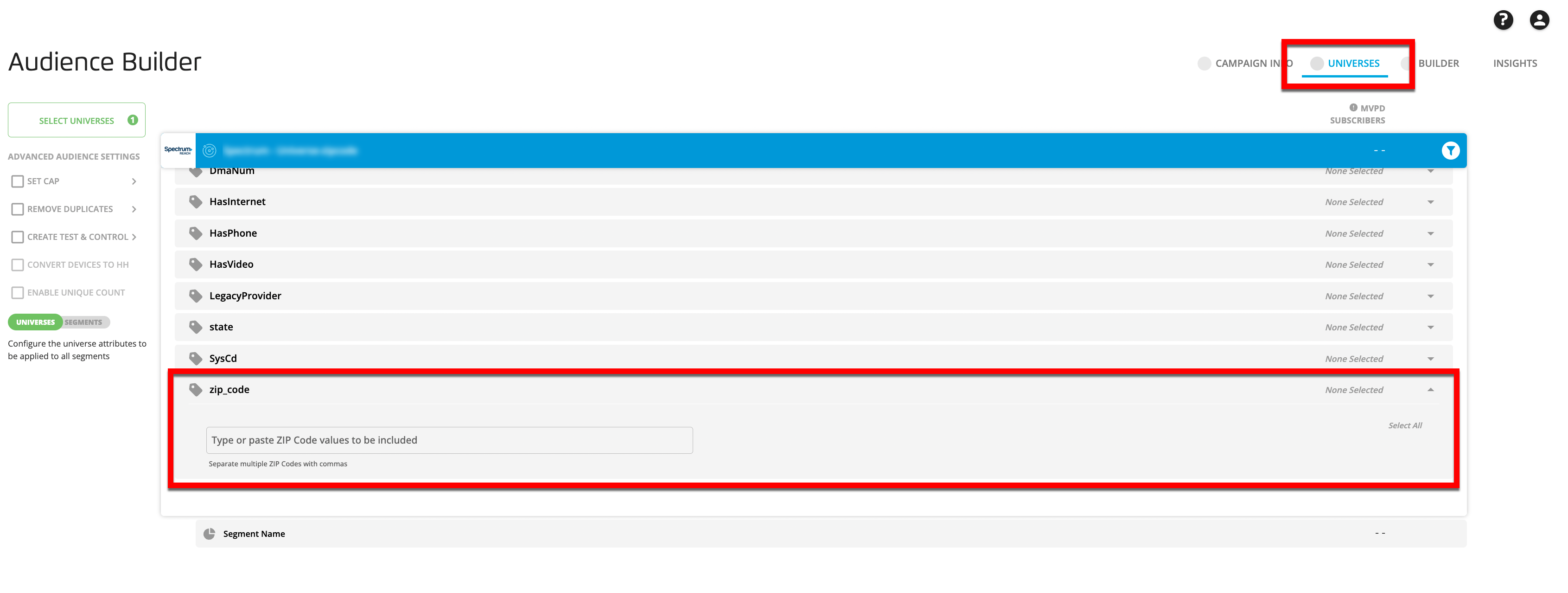Toggle the SET CAP checkbox
This screenshot has height=593, width=1568.
click(18, 181)
